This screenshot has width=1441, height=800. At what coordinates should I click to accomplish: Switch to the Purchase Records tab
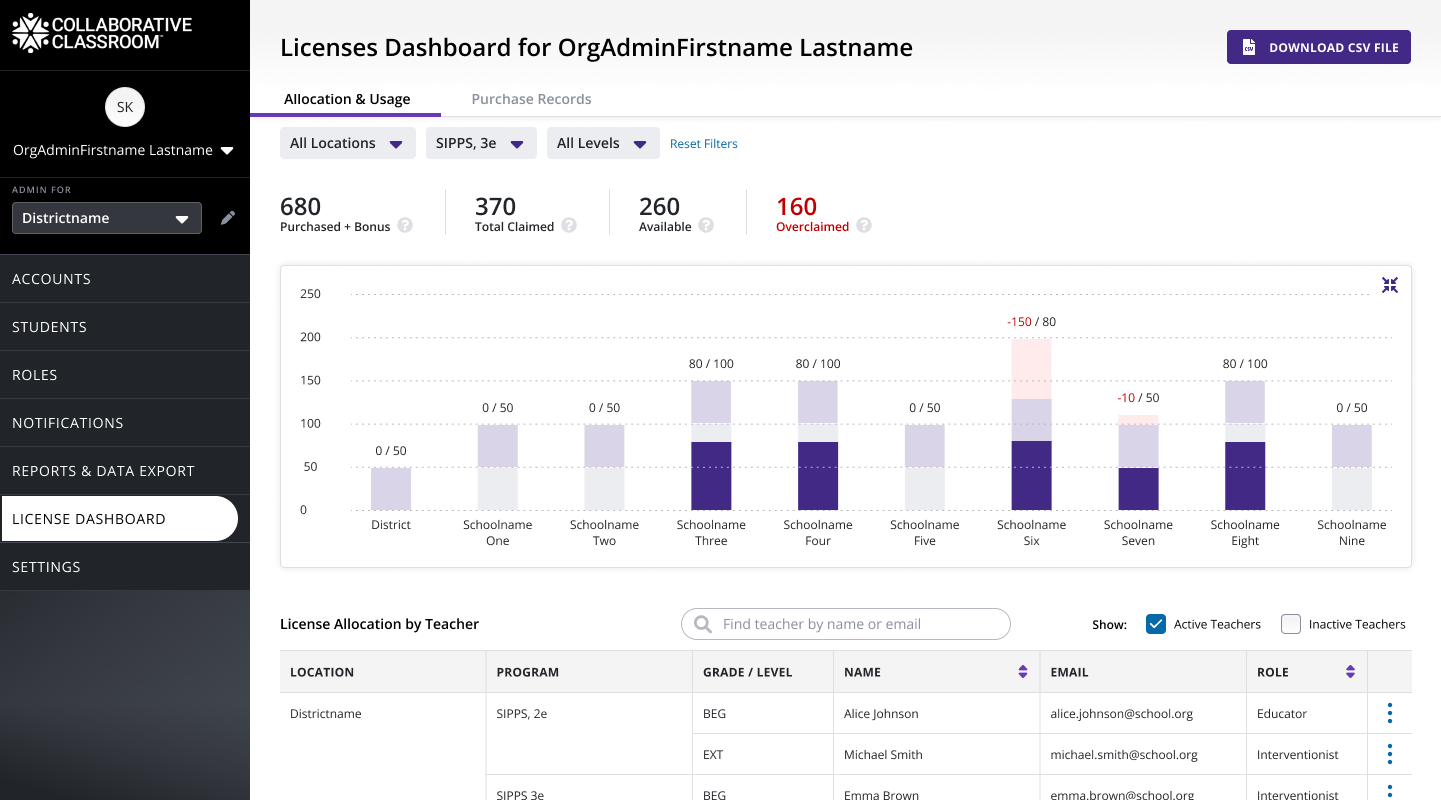(531, 99)
